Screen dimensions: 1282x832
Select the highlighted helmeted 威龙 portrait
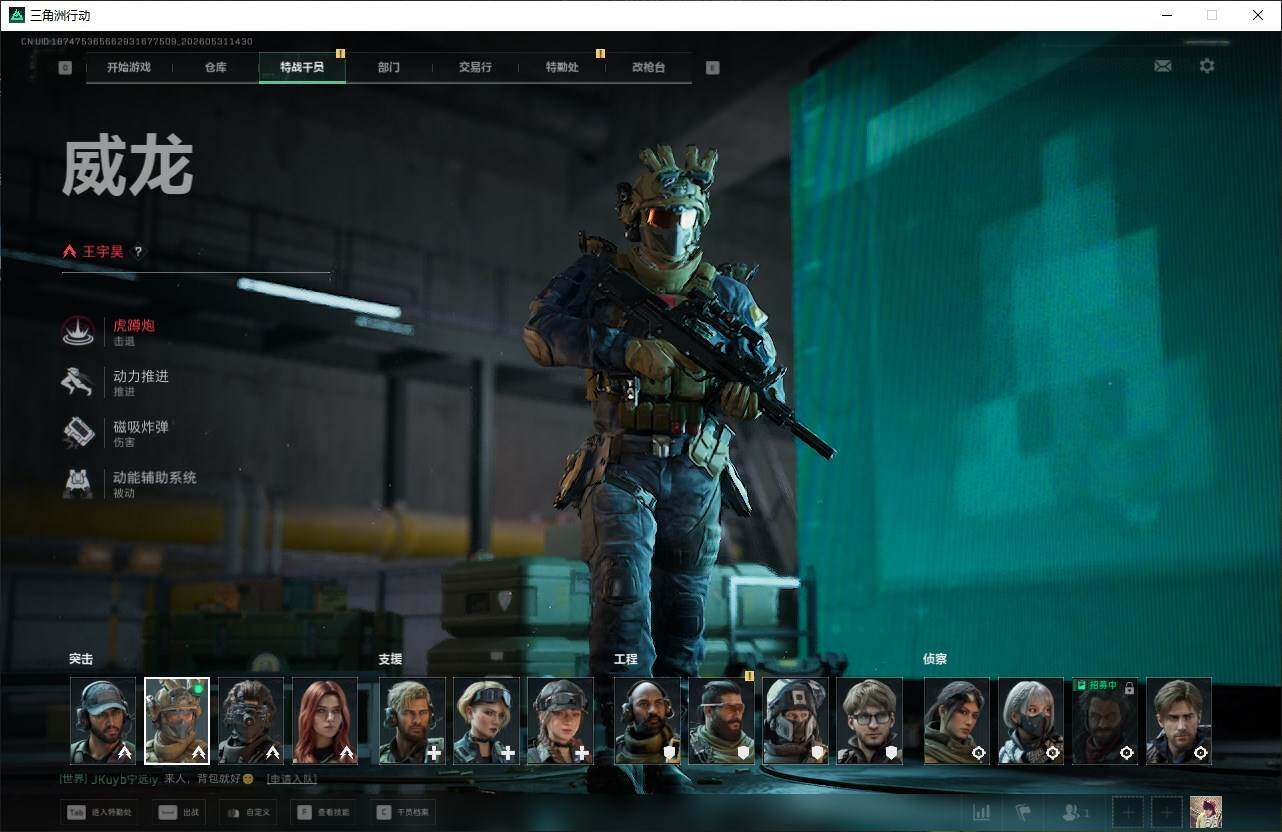177,721
